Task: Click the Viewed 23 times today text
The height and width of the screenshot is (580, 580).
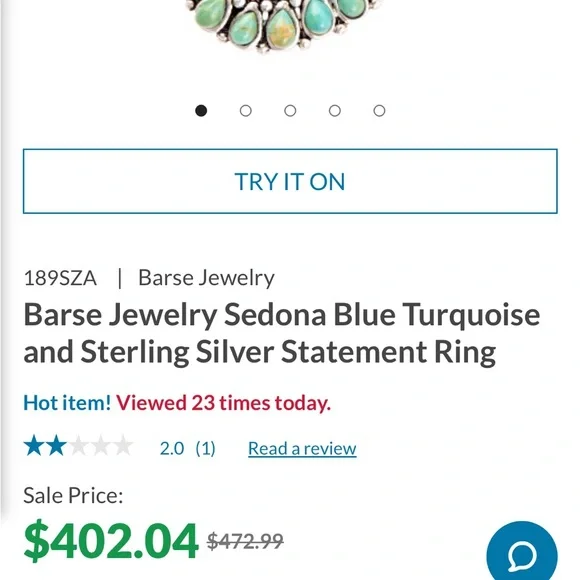Action: [223, 403]
